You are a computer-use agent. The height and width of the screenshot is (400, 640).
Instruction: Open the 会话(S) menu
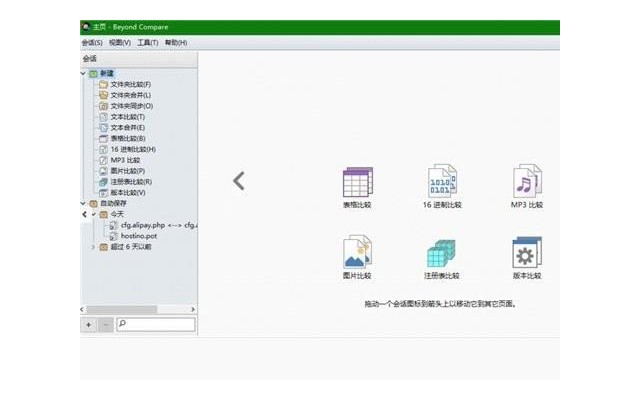tap(92, 42)
